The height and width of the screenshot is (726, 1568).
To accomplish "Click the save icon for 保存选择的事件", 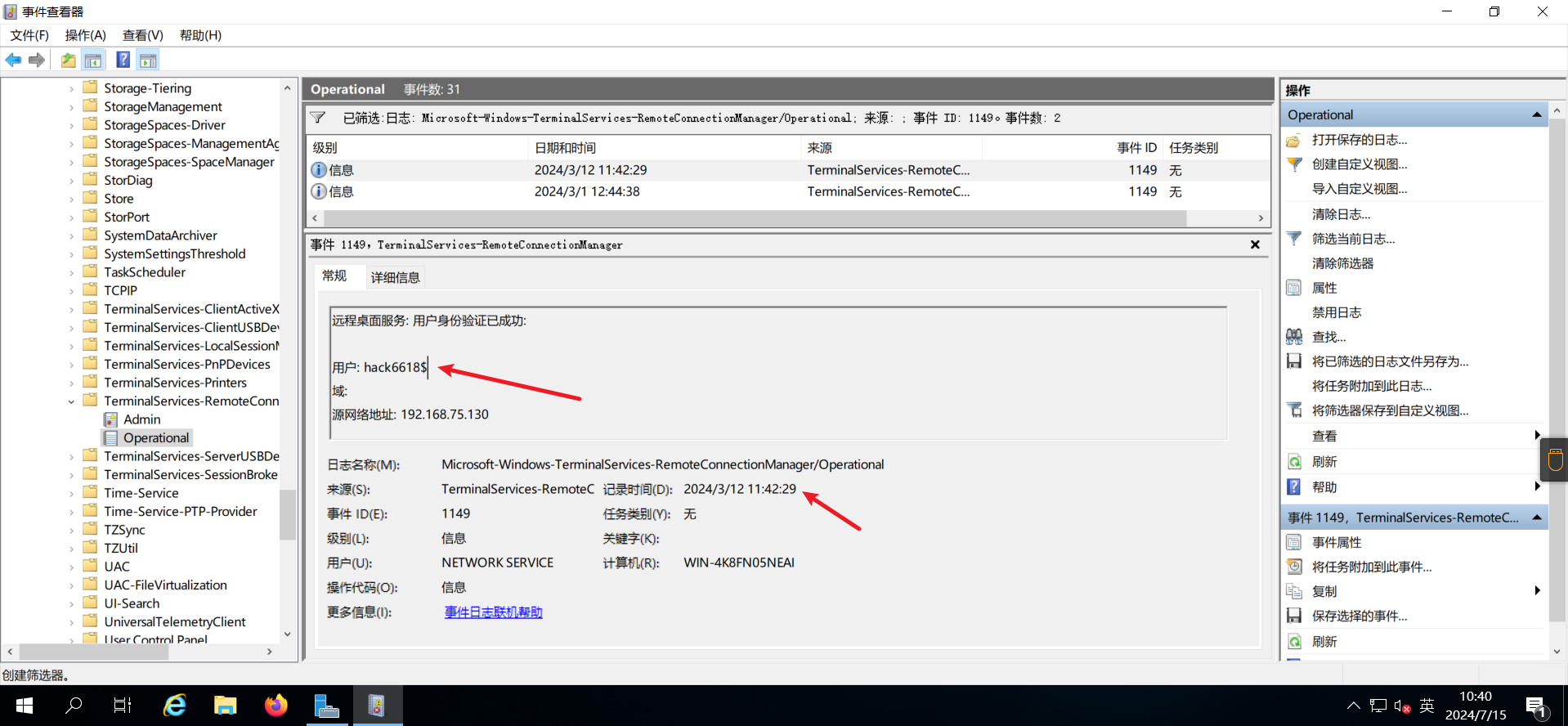I will [x=1294, y=616].
